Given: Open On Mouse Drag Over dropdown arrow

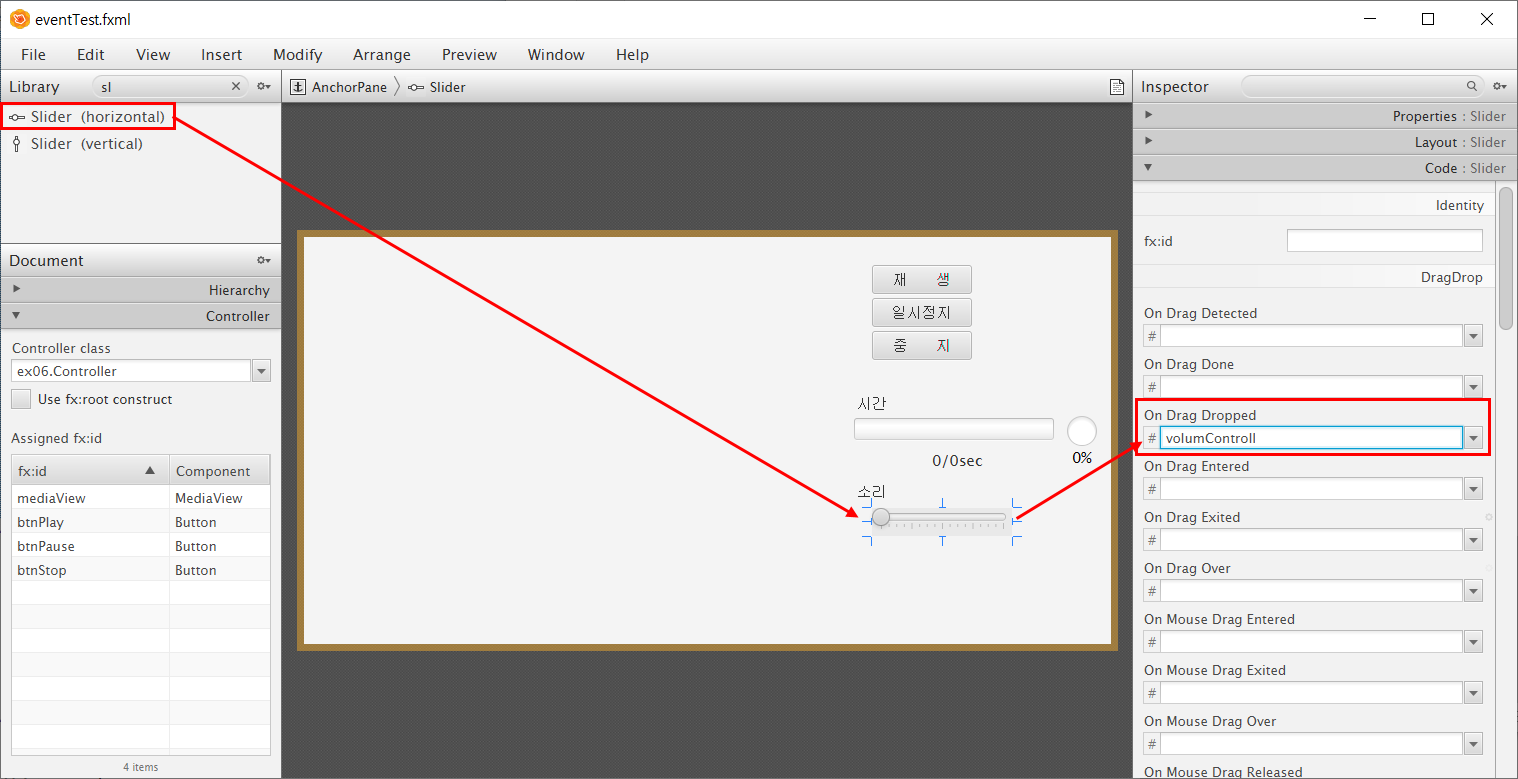Looking at the screenshot, I should coord(1473,744).
